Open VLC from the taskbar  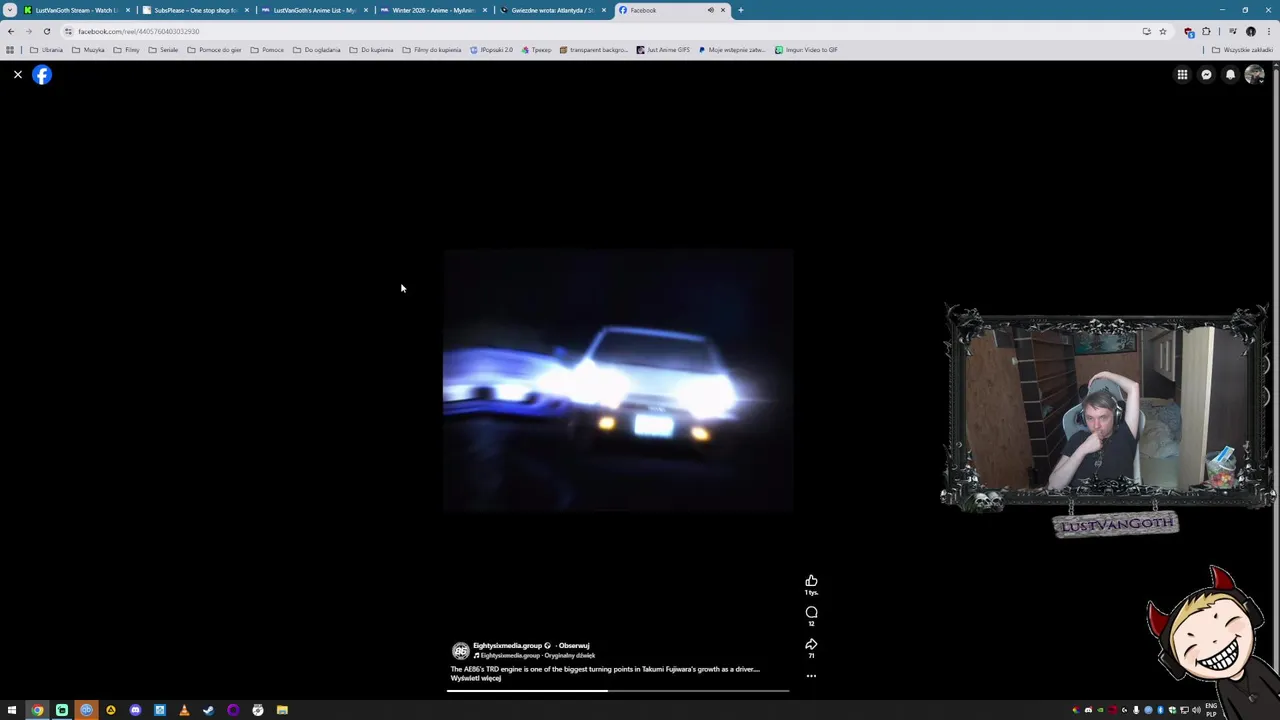184,710
